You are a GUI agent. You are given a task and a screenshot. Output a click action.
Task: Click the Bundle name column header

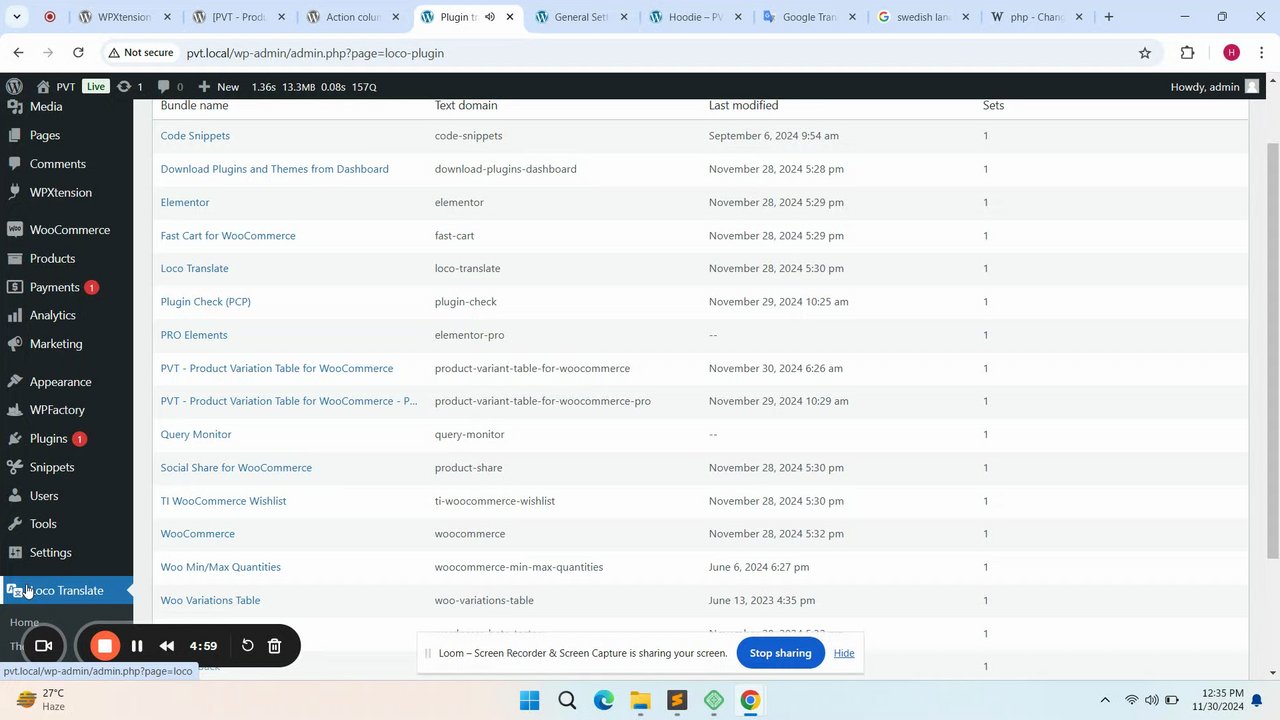pyautogui.click(x=194, y=106)
